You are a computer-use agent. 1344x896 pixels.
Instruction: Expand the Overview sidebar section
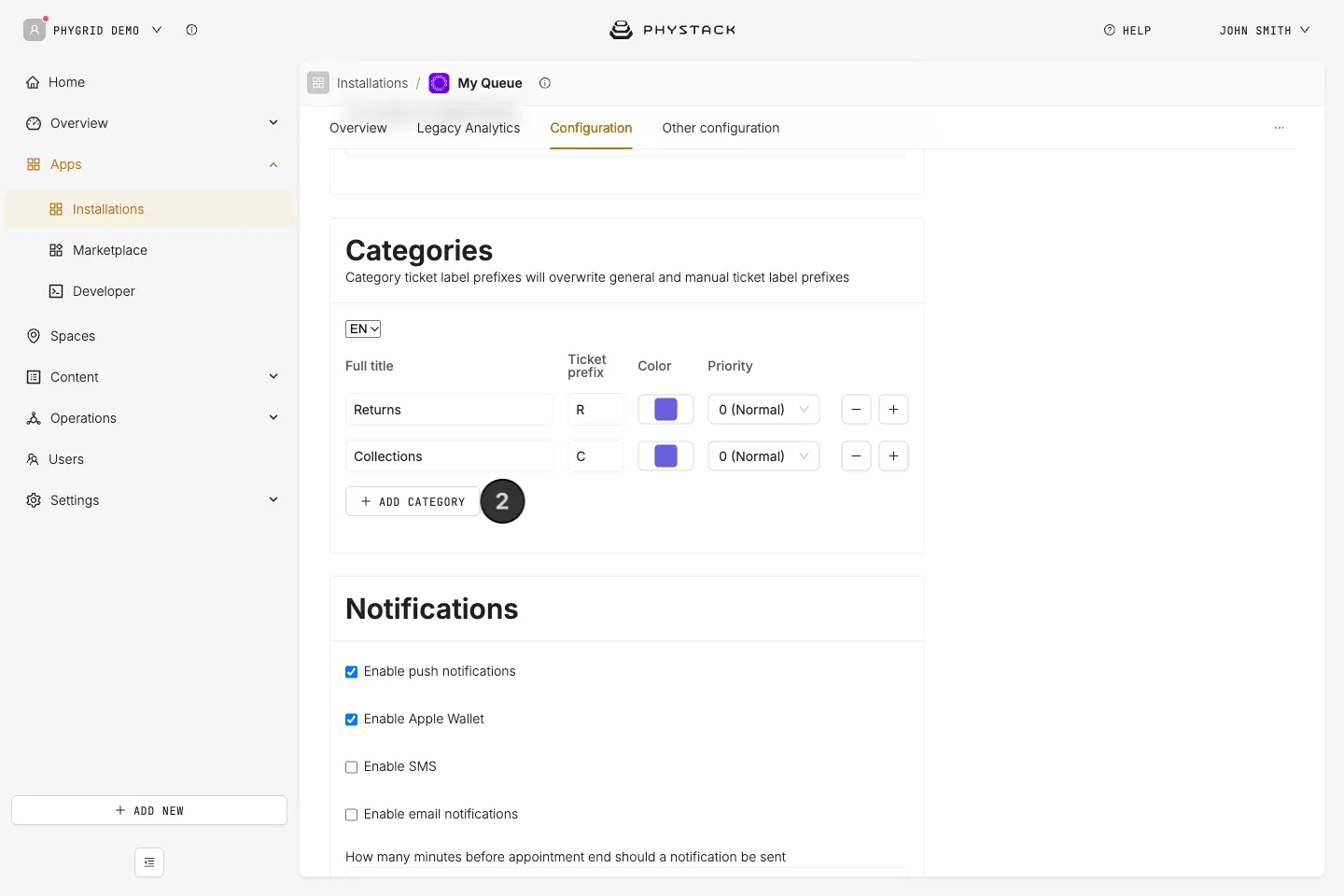273,123
